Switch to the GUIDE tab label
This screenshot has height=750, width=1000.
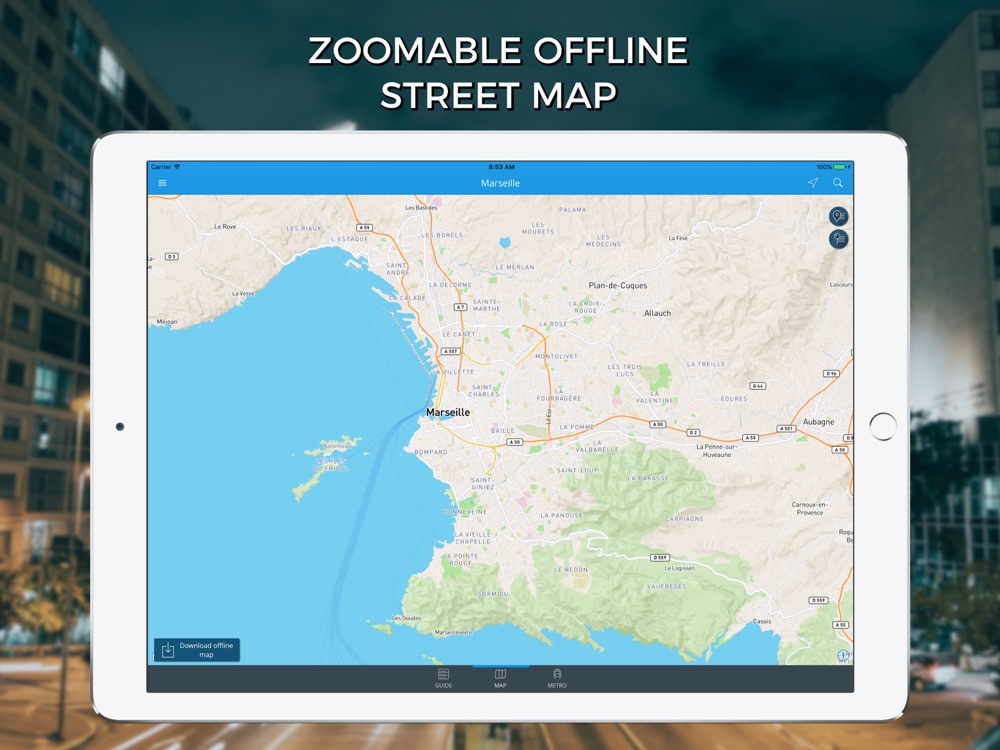[443, 686]
